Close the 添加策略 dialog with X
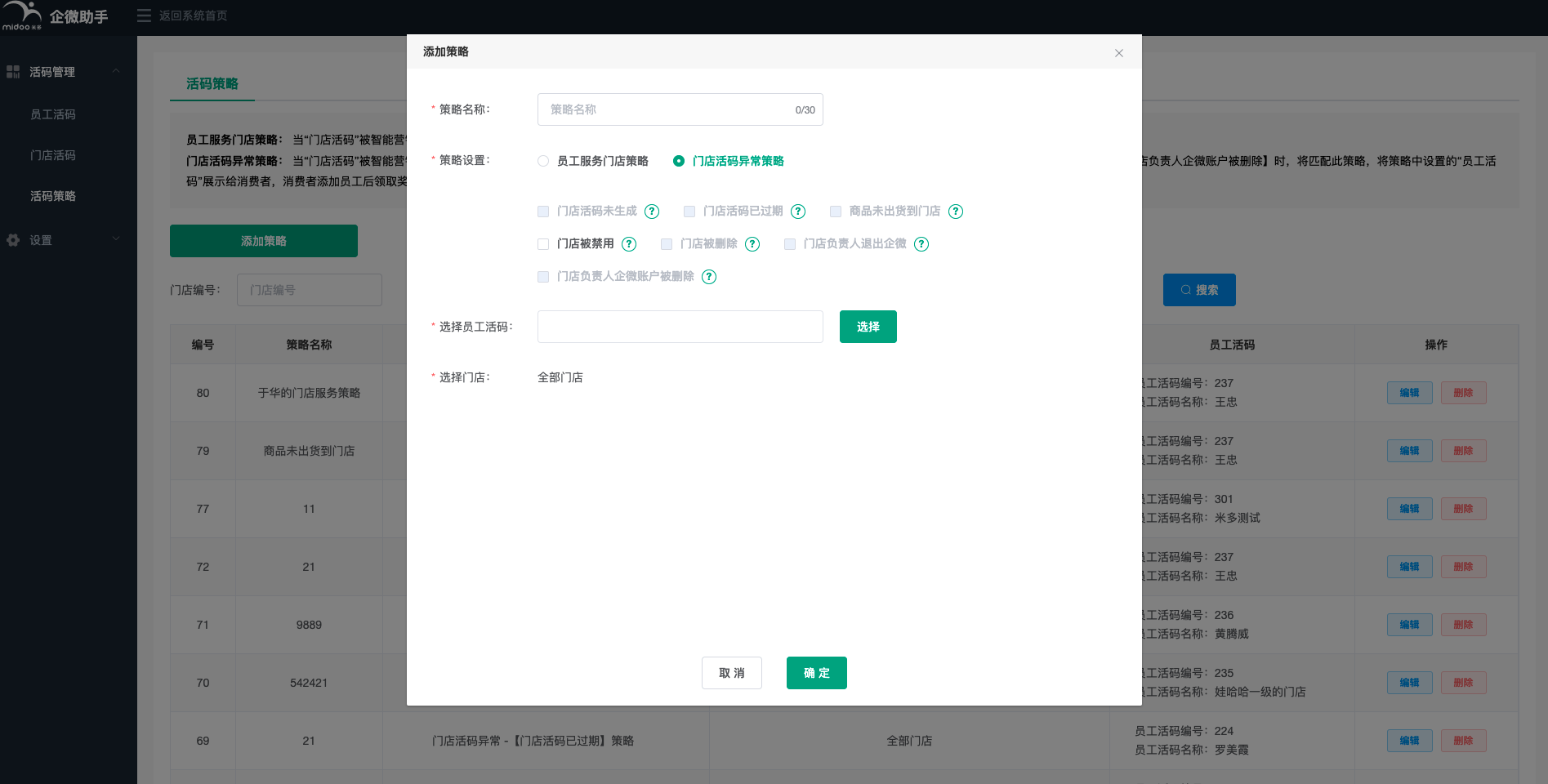The height and width of the screenshot is (784, 1548). [1119, 53]
